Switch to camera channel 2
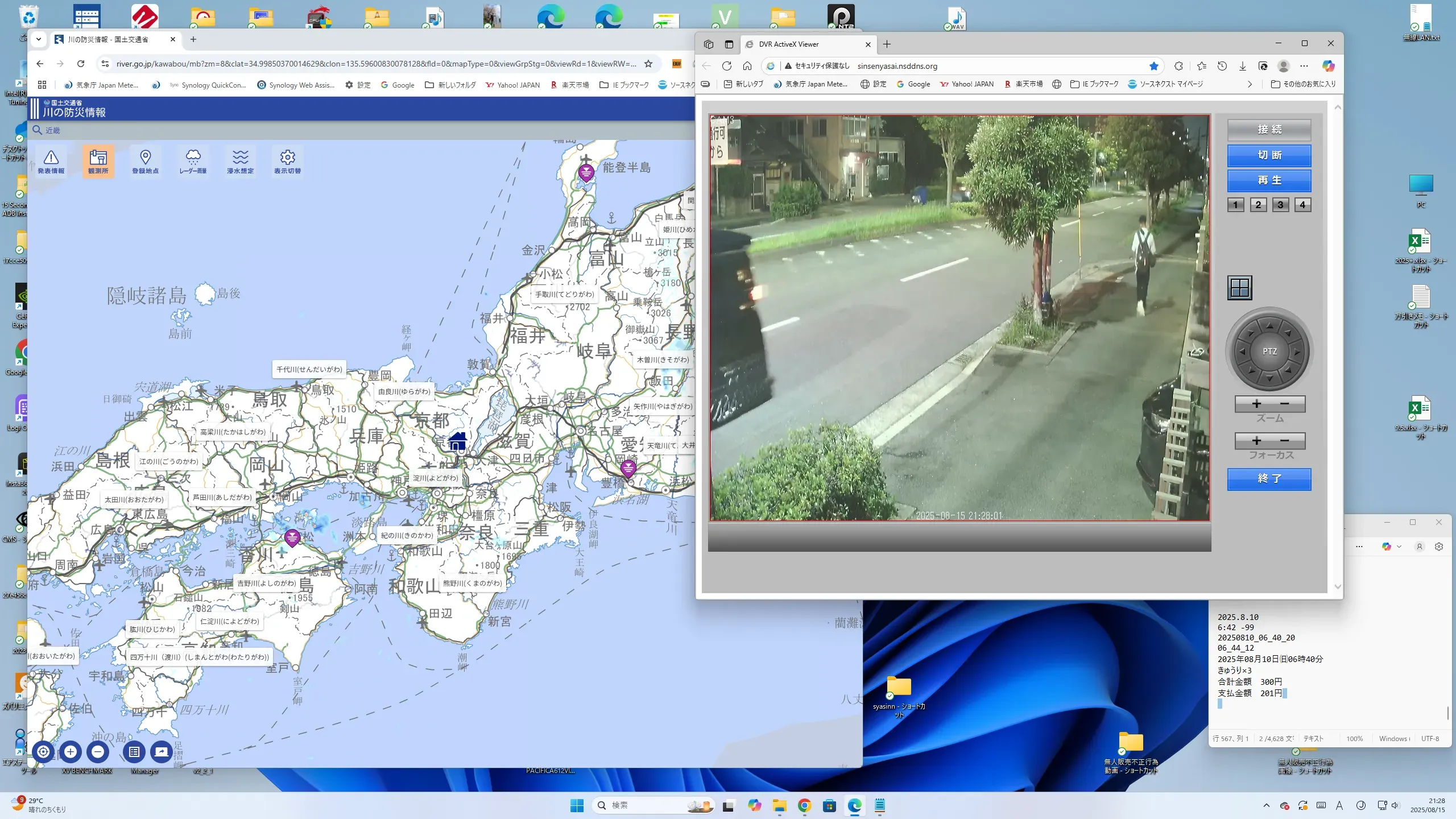1456x819 pixels. tap(1258, 205)
